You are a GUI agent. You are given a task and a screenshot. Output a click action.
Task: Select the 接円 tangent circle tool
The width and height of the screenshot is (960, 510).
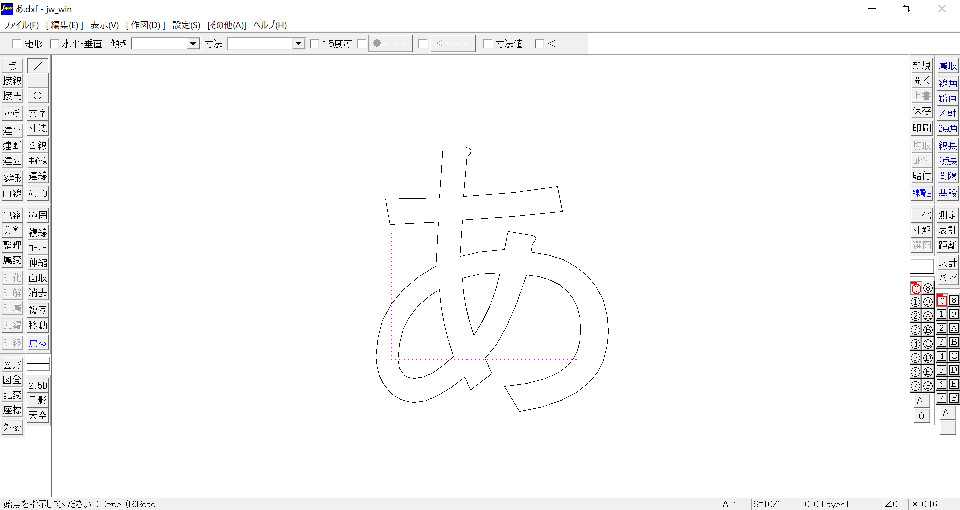12,96
